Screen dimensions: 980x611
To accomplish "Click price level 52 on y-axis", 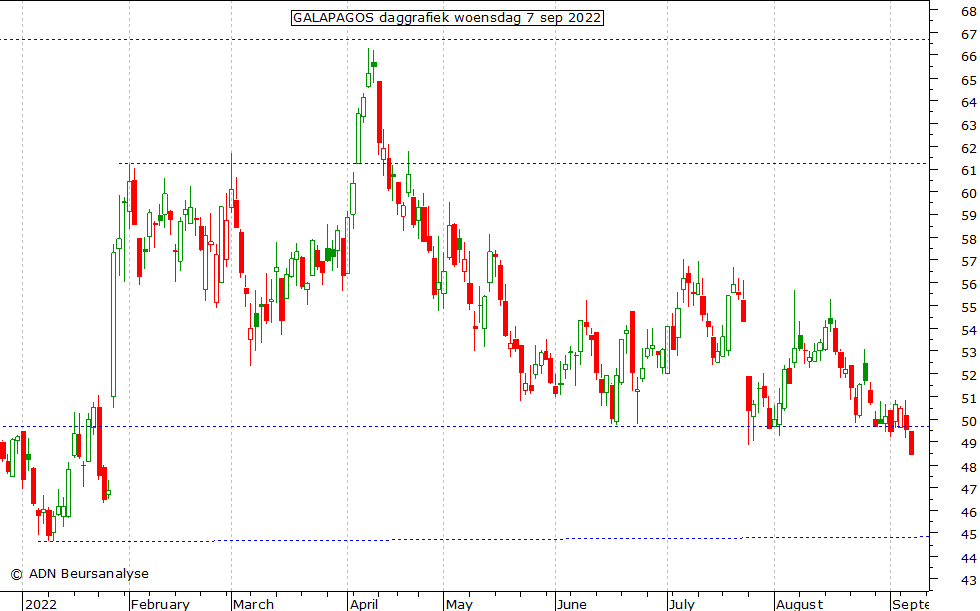I will click(x=969, y=375).
